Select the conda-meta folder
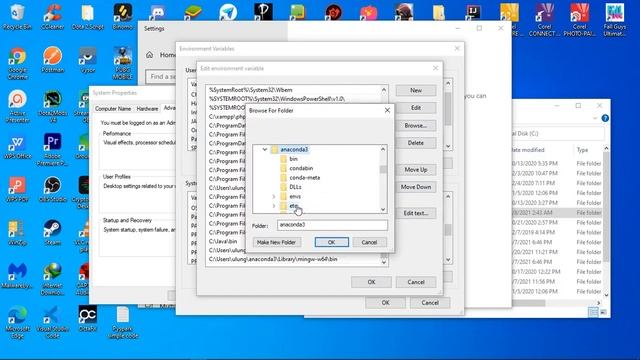640x360 pixels. (x=305, y=178)
